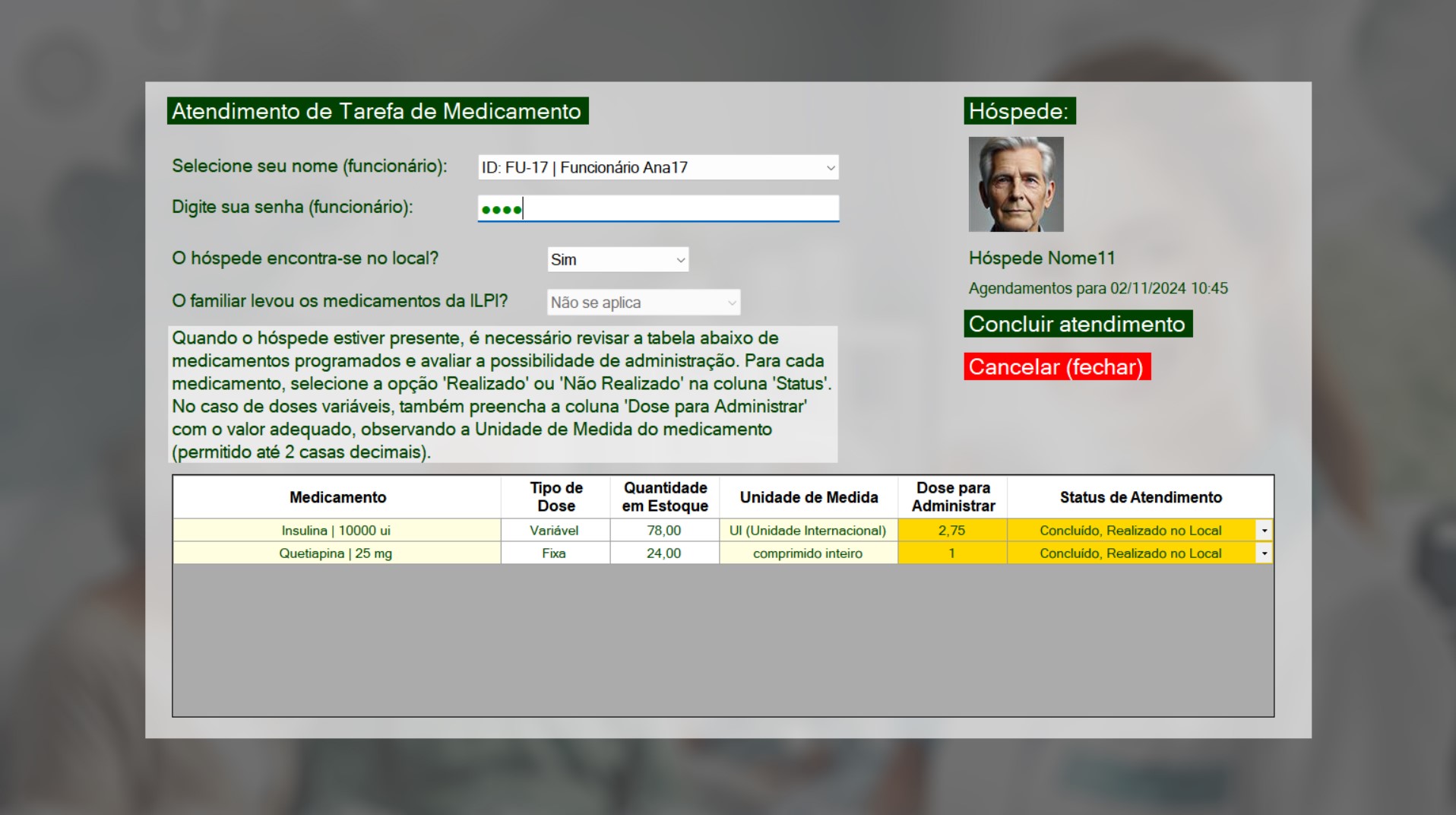The image size is (1456, 815).
Task: Select the Quetiapina dose cell
Action: (x=951, y=553)
